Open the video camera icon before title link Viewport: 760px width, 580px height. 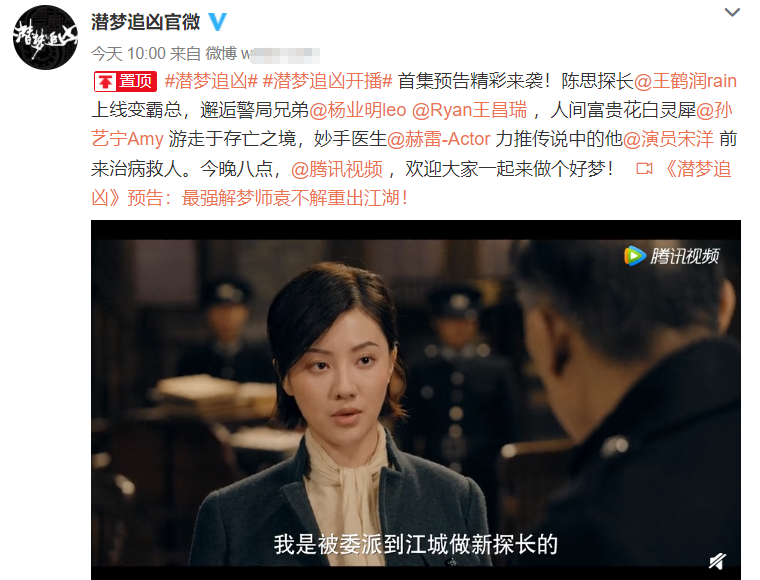pos(644,169)
